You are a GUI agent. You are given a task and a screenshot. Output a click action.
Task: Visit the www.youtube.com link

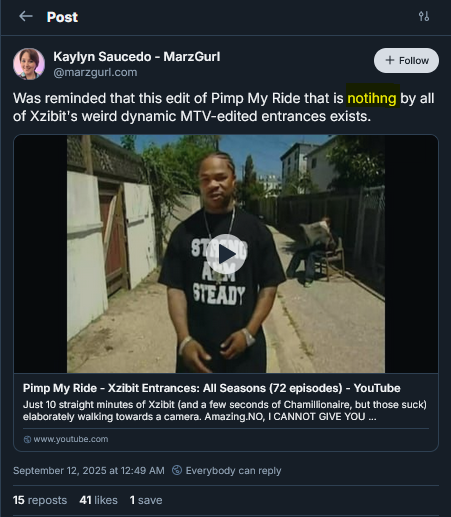click(x=71, y=439)
